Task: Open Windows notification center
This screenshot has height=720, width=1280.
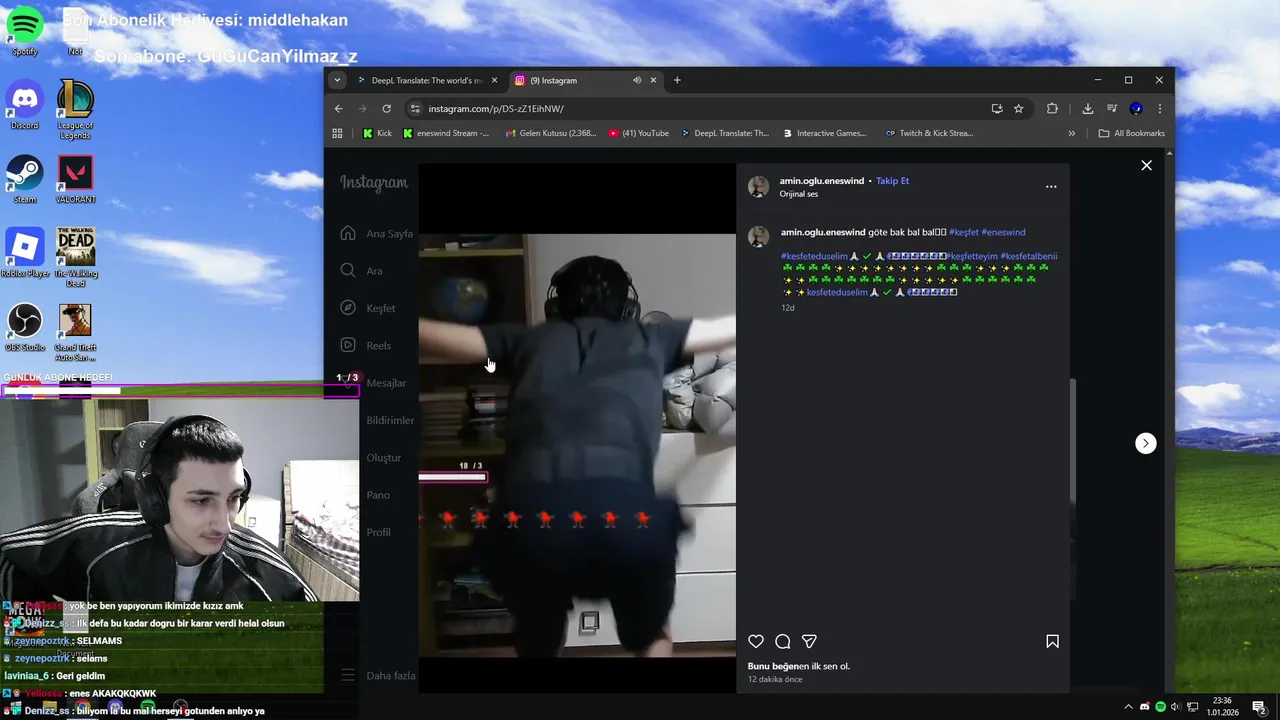Action: point(1259,707)
